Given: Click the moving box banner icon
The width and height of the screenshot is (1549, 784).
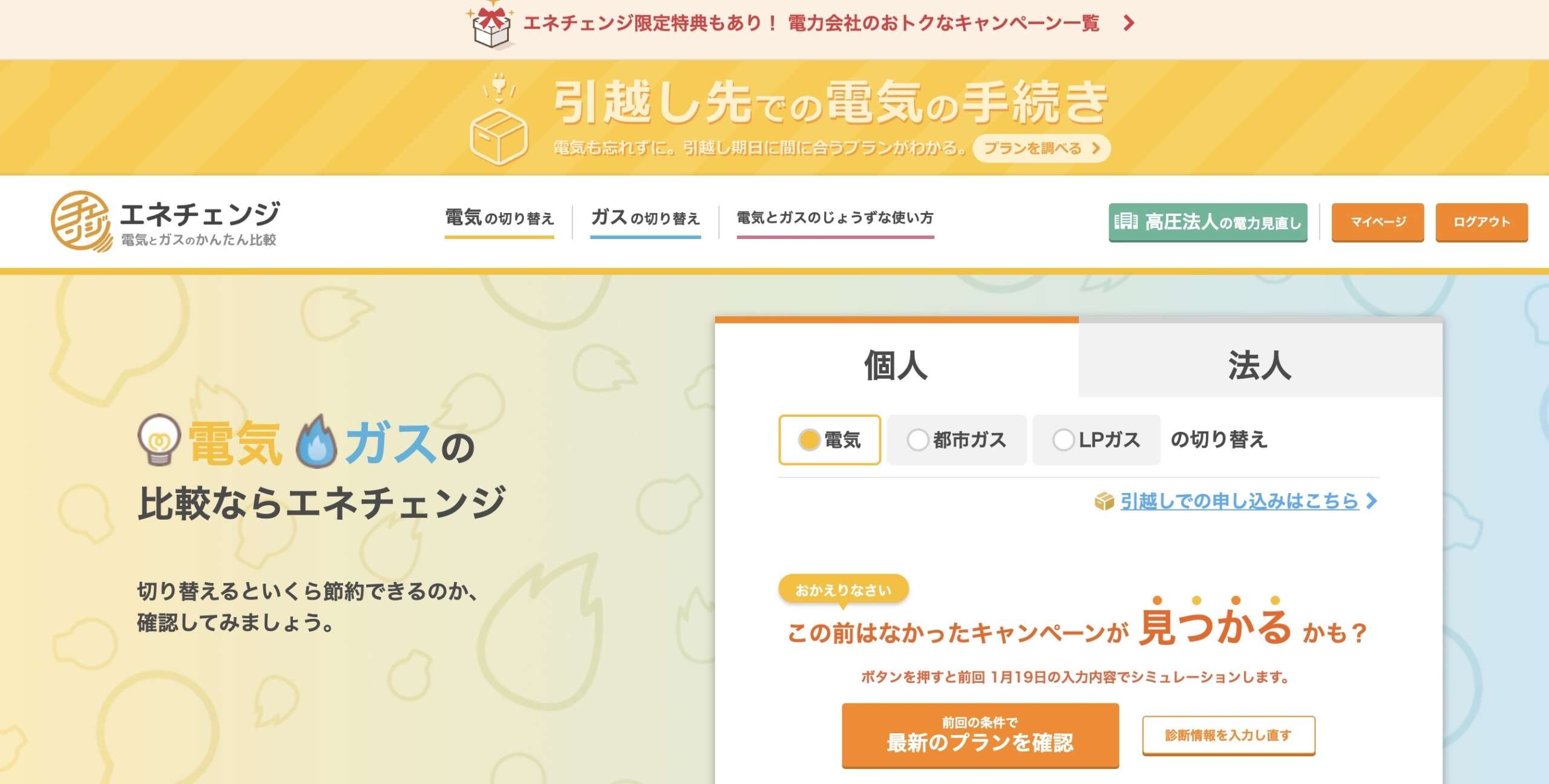Looking at the screenshot, I should tap(499, 120).
